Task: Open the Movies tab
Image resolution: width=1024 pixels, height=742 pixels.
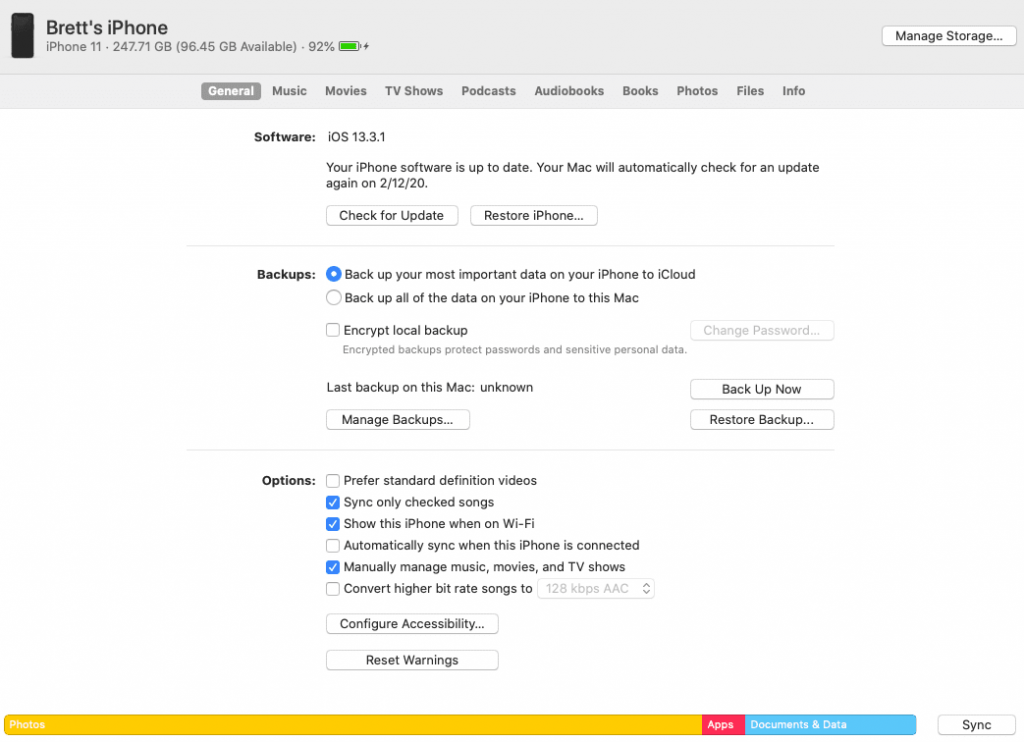Action: pyautogui.click(x=345, y=91)
